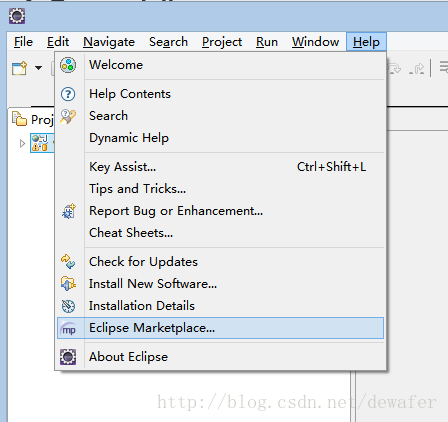The height and width of the screenshot is (422, 448).
Task: Click the Eclipse icon in title bar
Action: point(17,16)
